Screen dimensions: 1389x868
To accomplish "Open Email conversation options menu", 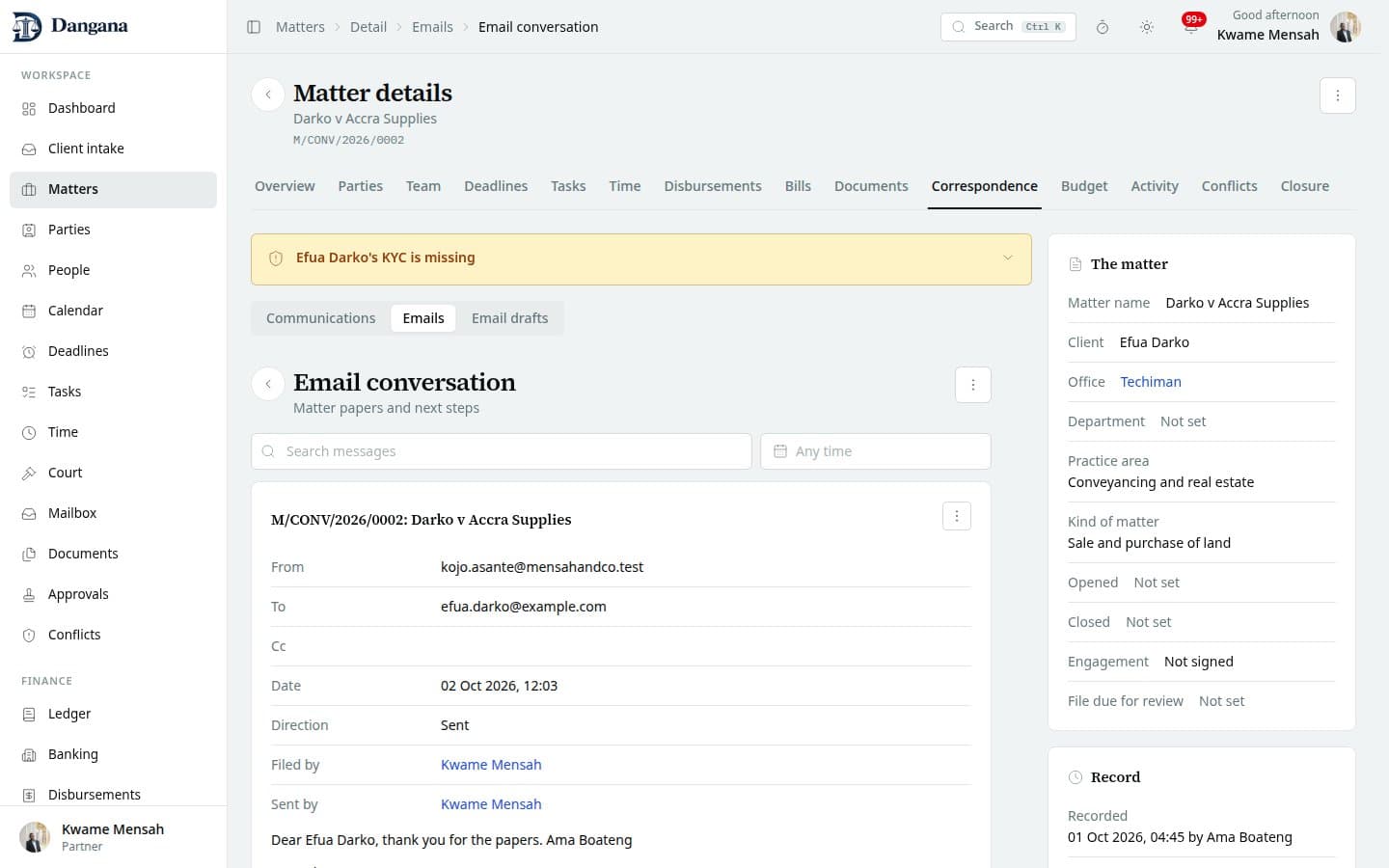I will 972,385.
